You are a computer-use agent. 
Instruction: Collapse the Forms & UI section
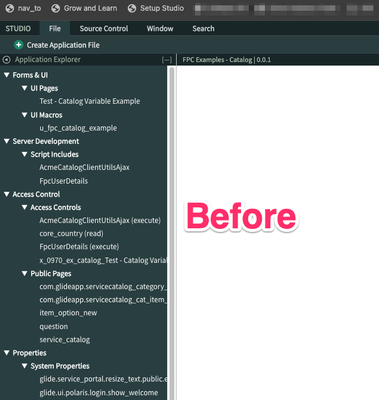click(7, 75)
